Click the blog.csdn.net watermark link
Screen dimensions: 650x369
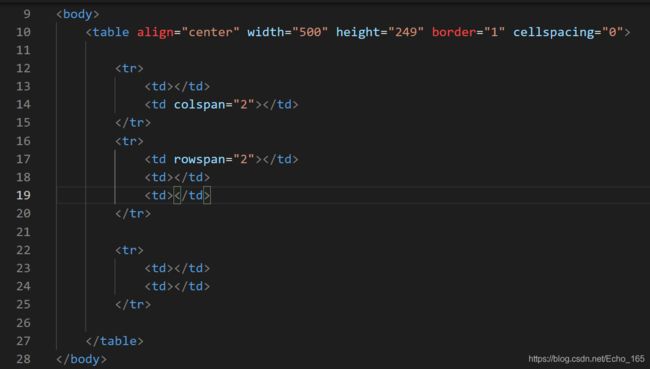pyautogui.click(x=586, y=359)
